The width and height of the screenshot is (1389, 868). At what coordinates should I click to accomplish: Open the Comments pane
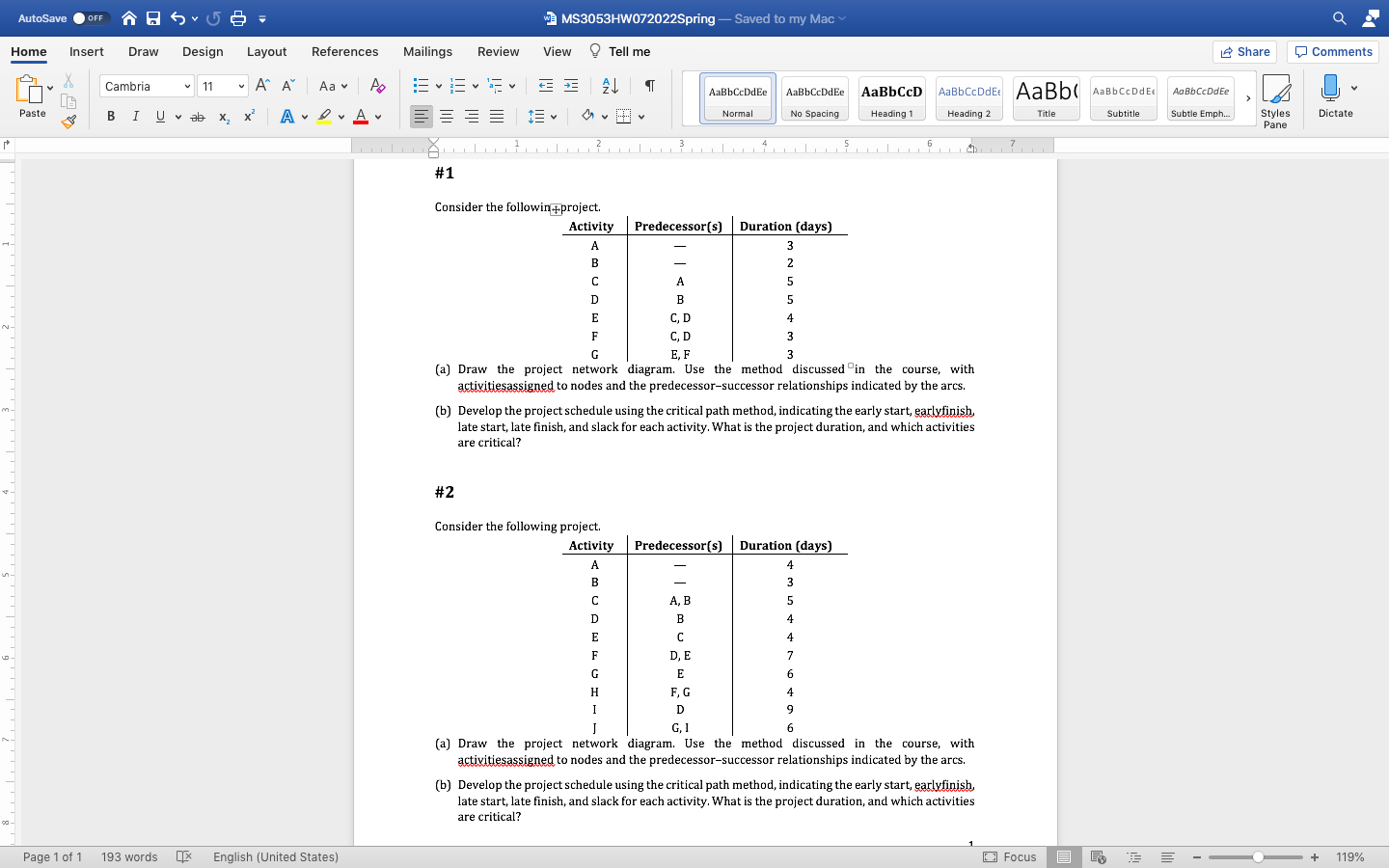tap(1333, 52)
